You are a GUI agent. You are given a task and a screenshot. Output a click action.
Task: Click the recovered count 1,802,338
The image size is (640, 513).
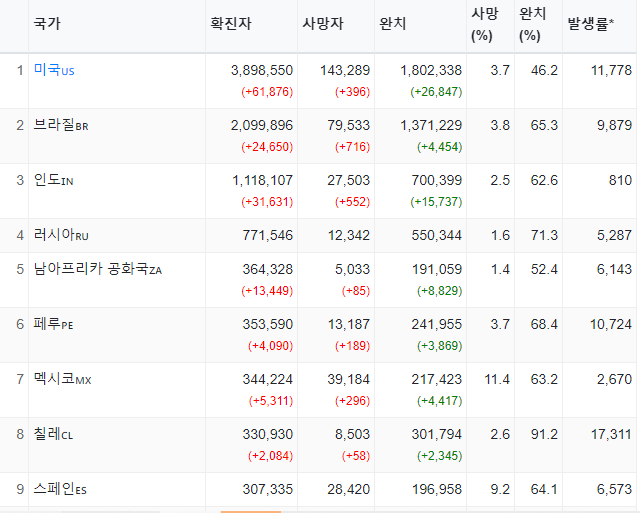click(x=431, y=70)
